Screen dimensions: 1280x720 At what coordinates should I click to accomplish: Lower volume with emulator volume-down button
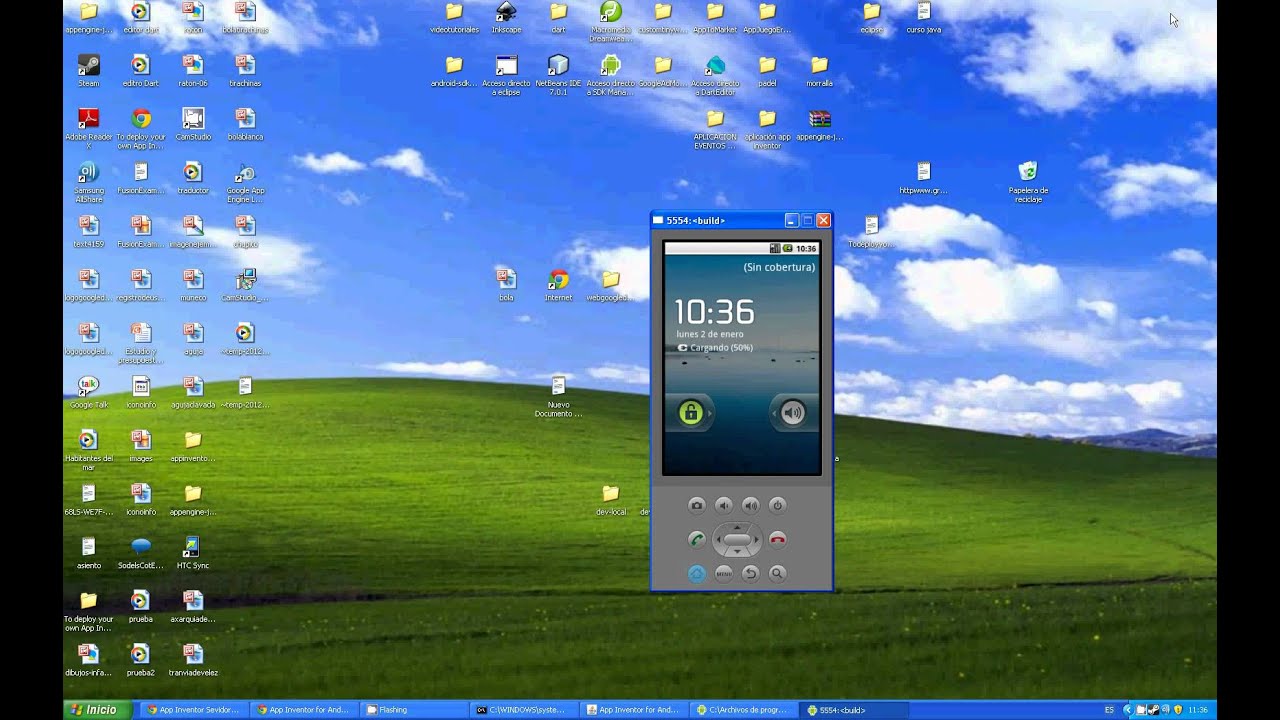pos(724,505)
